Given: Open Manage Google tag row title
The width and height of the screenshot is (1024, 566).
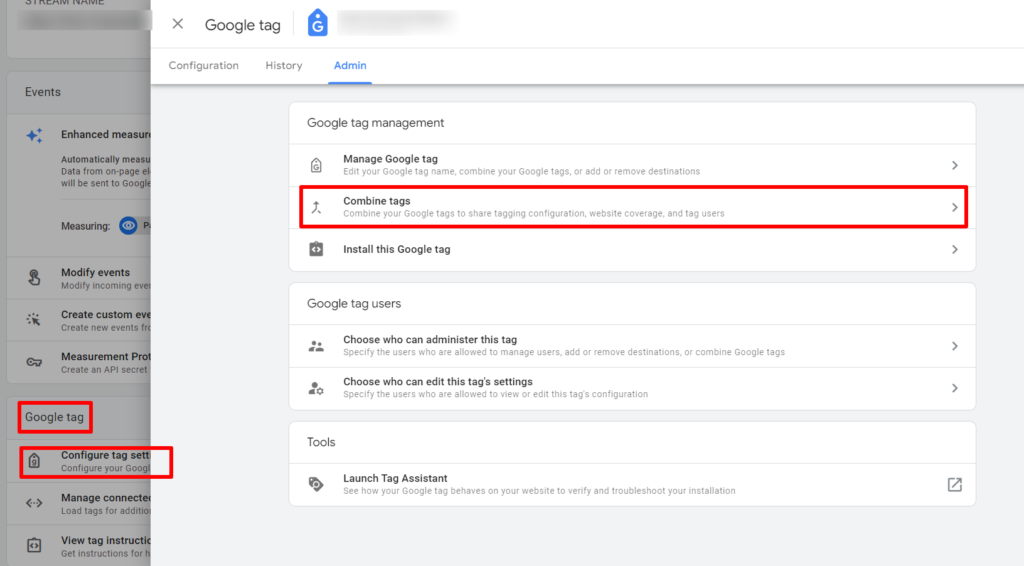Looking at the screenshot, I should (x=391, y=159).
